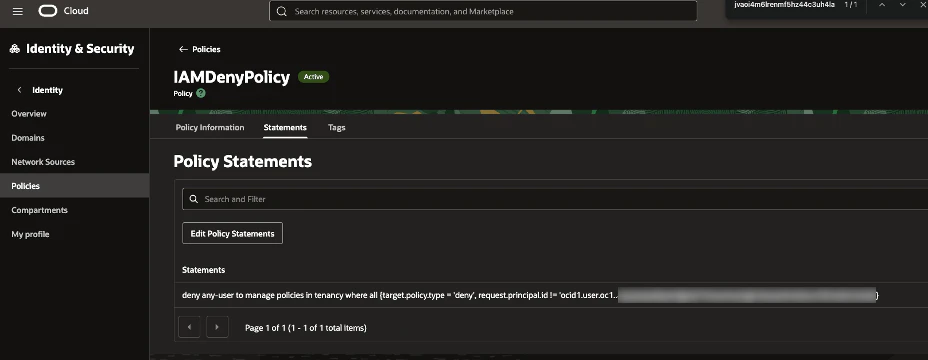Click the Search and Filter field

[555, 199]
